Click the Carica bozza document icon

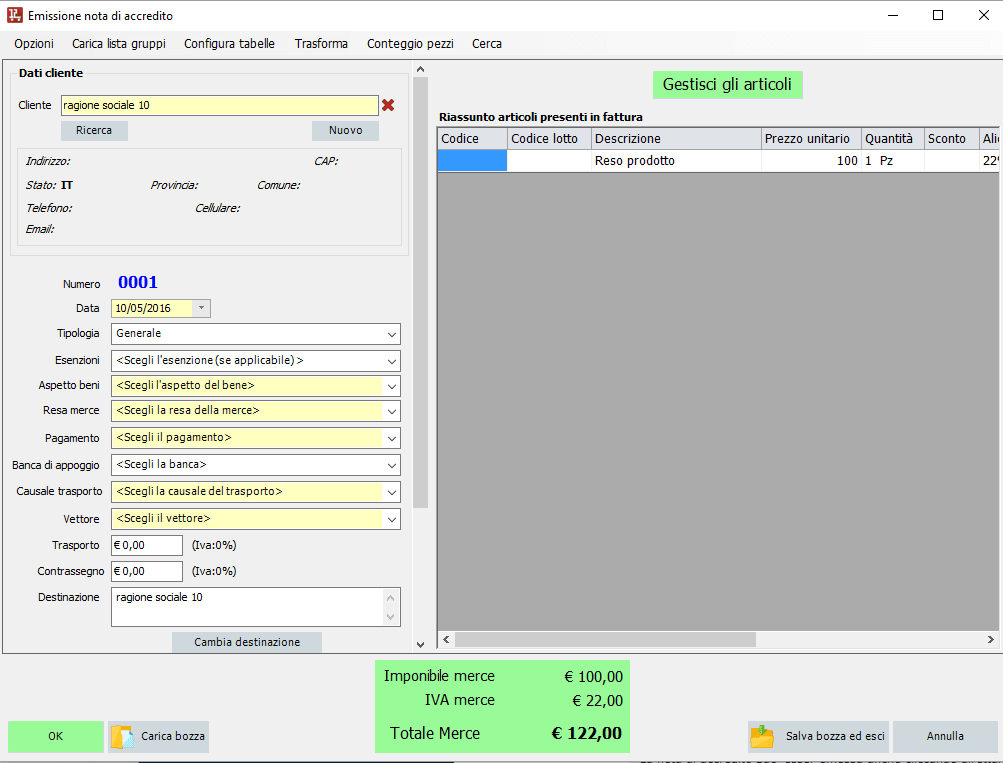pyautogui.click(x=122, y=737)
